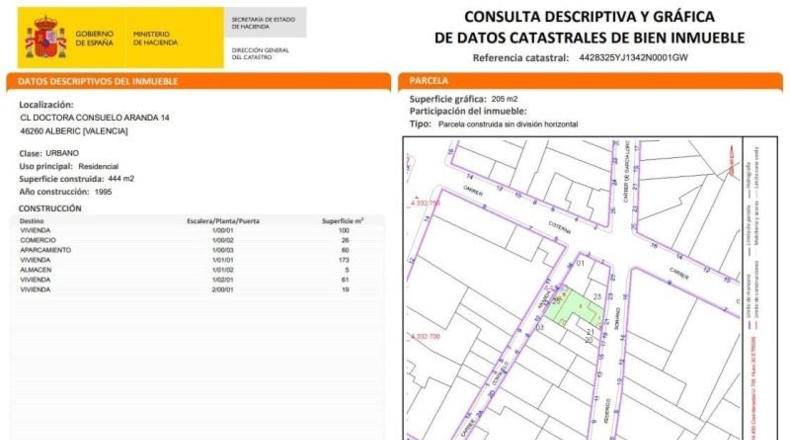Click the Gobierno de España logo text
The height and width of the screenshot is (440, 790).
[95, 38]
